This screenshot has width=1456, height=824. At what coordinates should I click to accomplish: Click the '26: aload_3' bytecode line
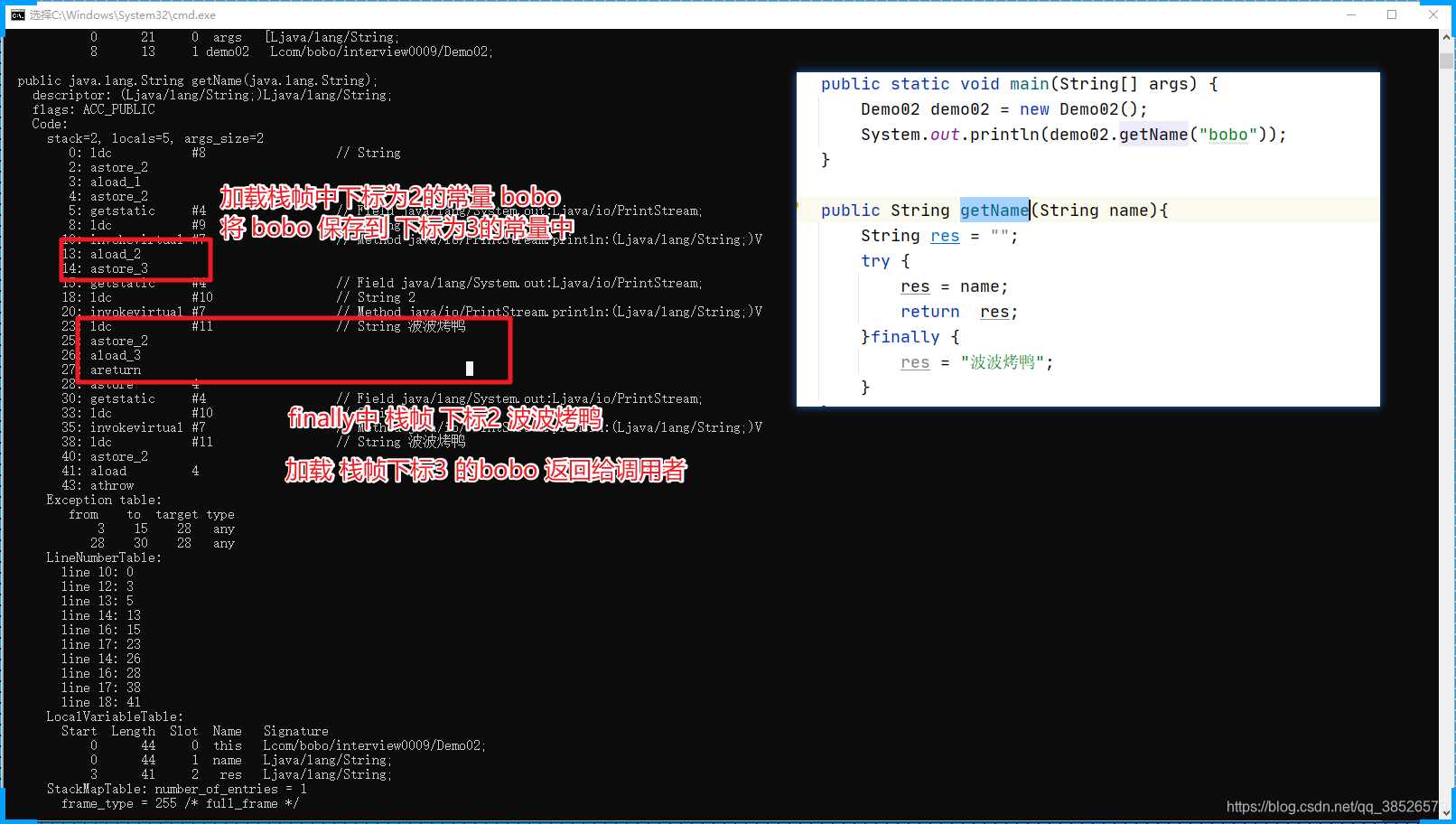(x=101, y=355)
